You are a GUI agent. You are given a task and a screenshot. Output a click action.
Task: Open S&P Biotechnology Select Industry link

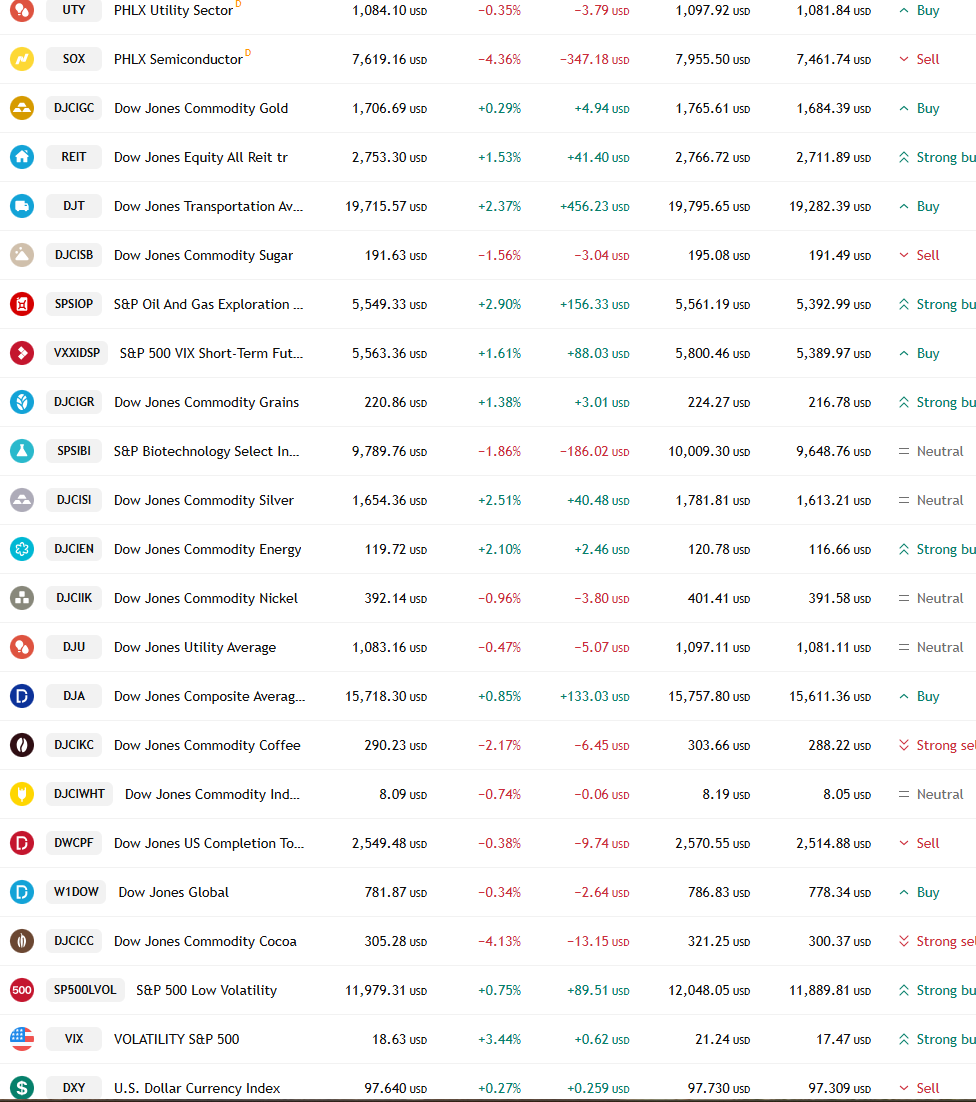[x=207, y=451]
